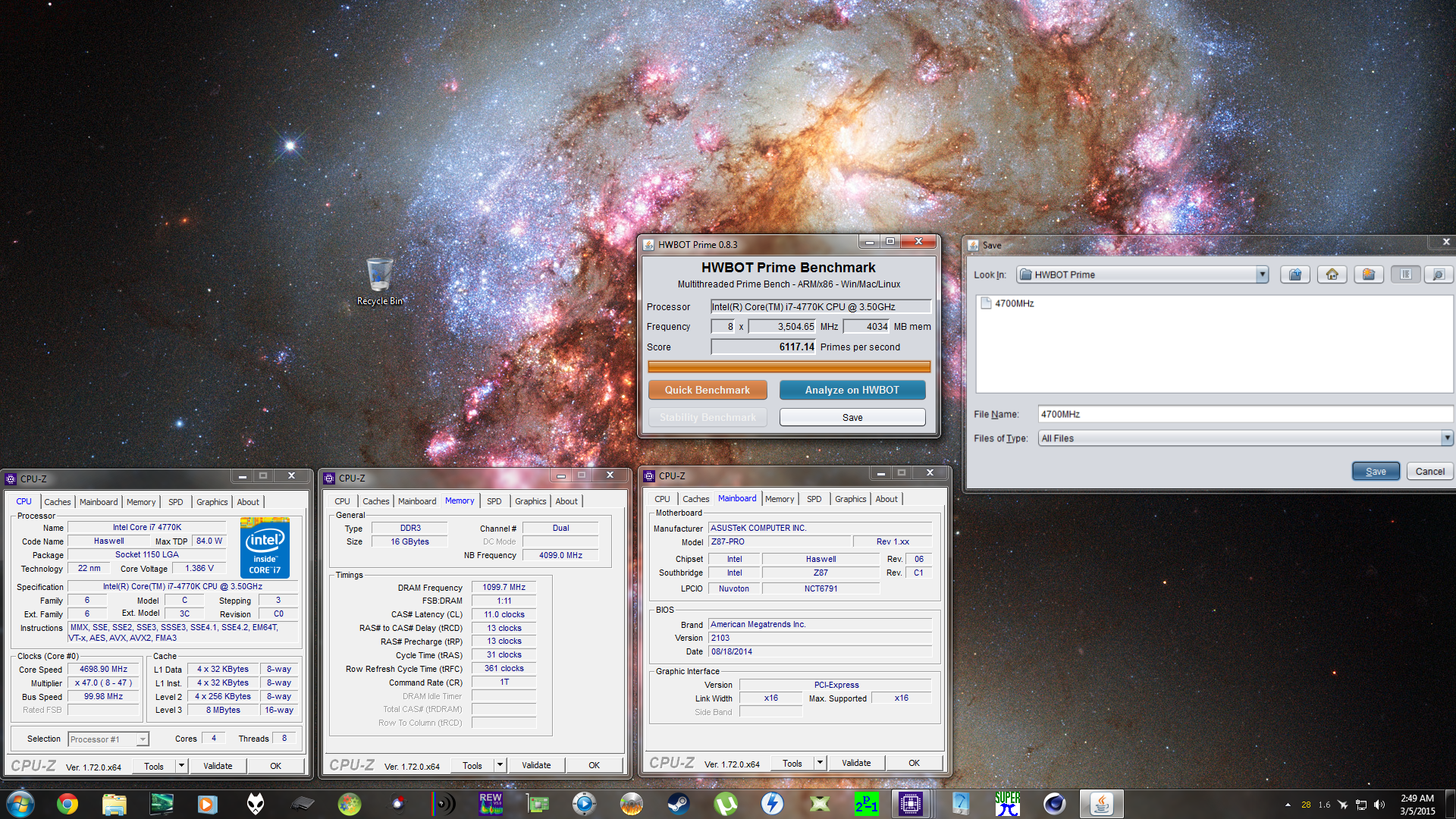Image resolution: width=1456 pixels, height=819 pixels.
Task: Click the Score value 6117.14
Action: (x=762, y=347)
